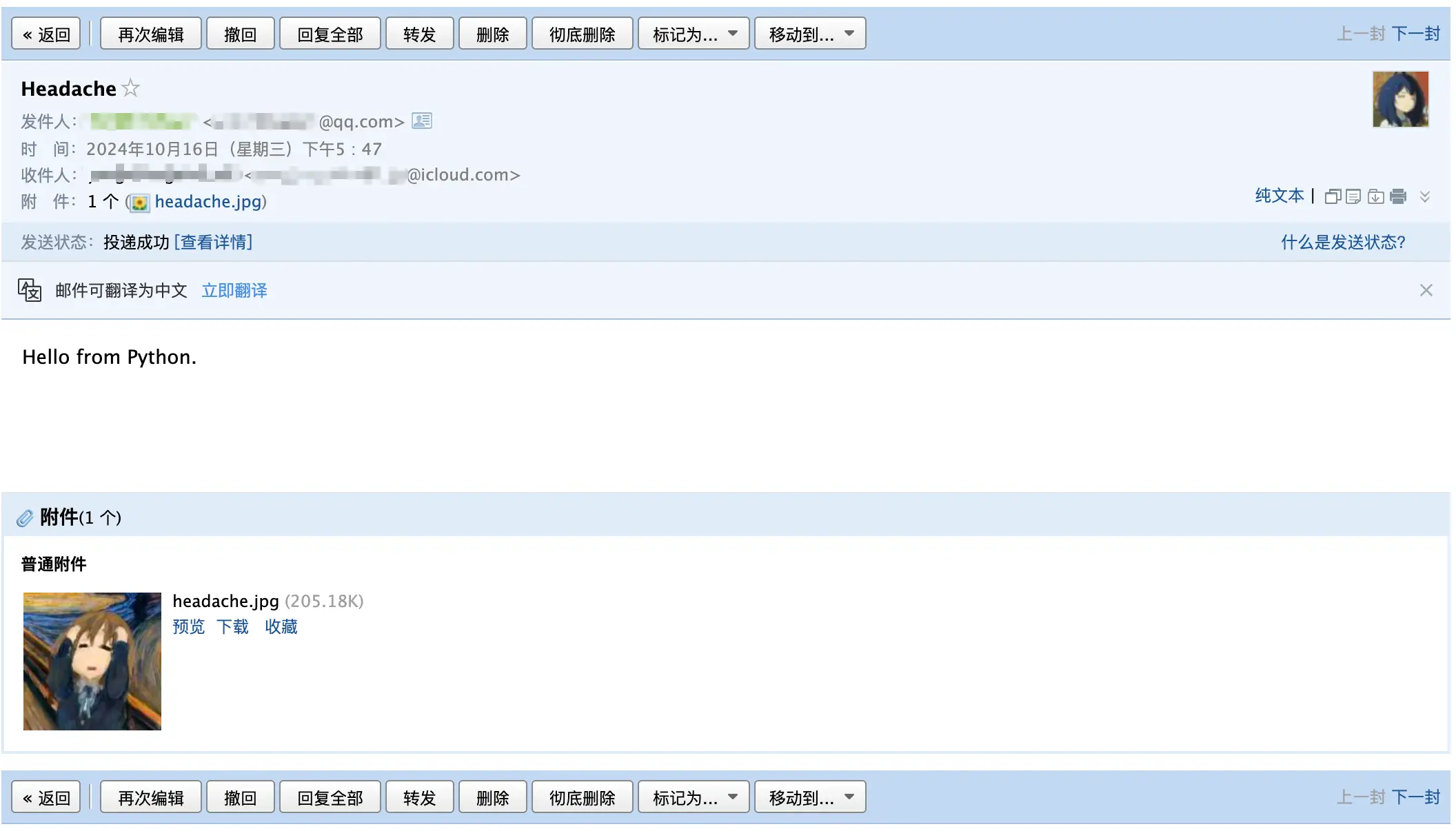Click the paperclip attachment icon

(x=25, y=517)
